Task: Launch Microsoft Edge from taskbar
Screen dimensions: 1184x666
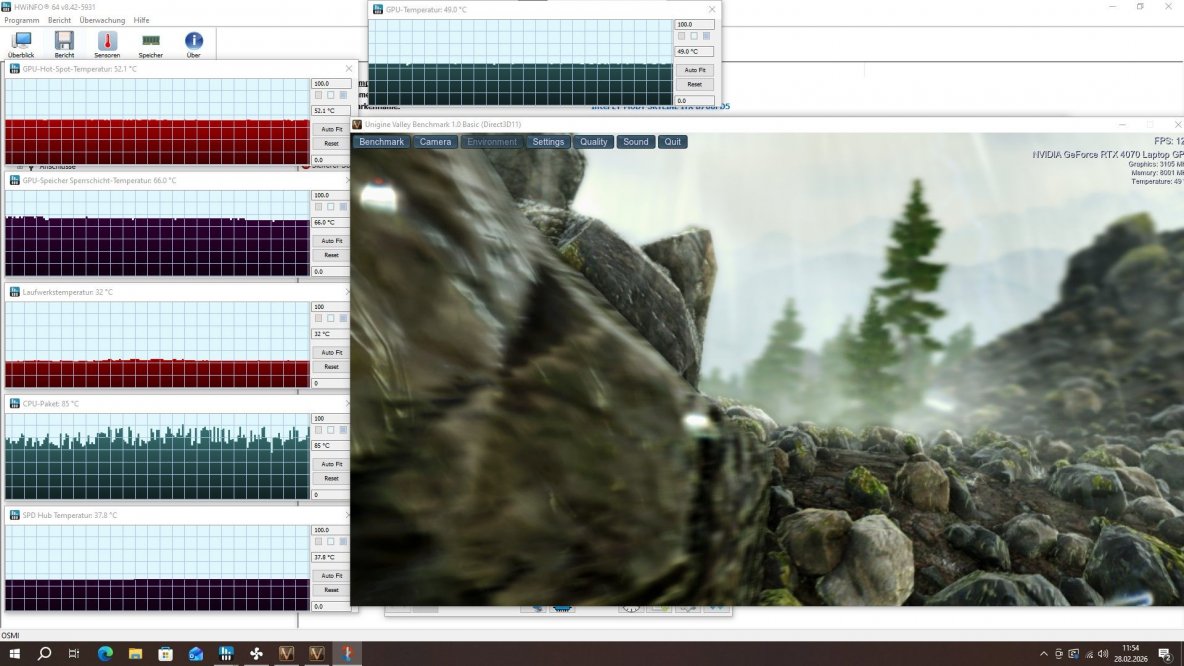Action: [x=105, y=654]
